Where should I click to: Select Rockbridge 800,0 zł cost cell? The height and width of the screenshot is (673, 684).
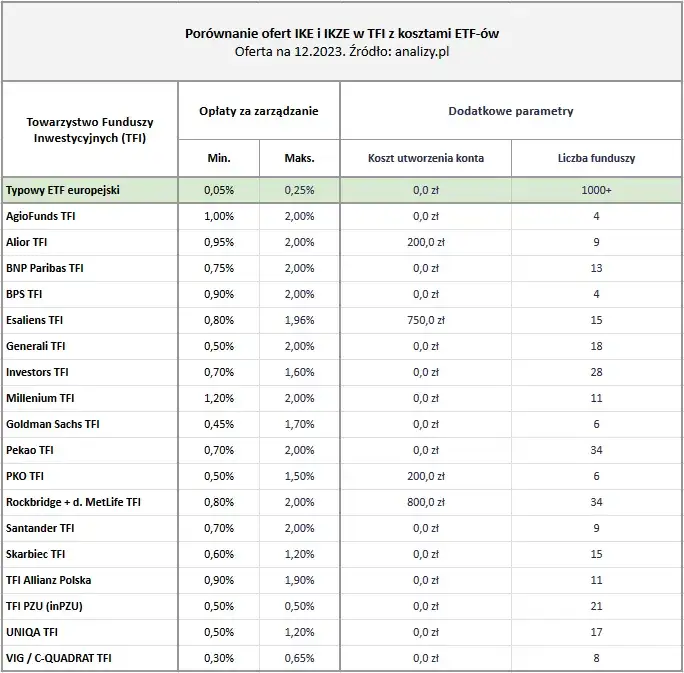tap(426, 502)
